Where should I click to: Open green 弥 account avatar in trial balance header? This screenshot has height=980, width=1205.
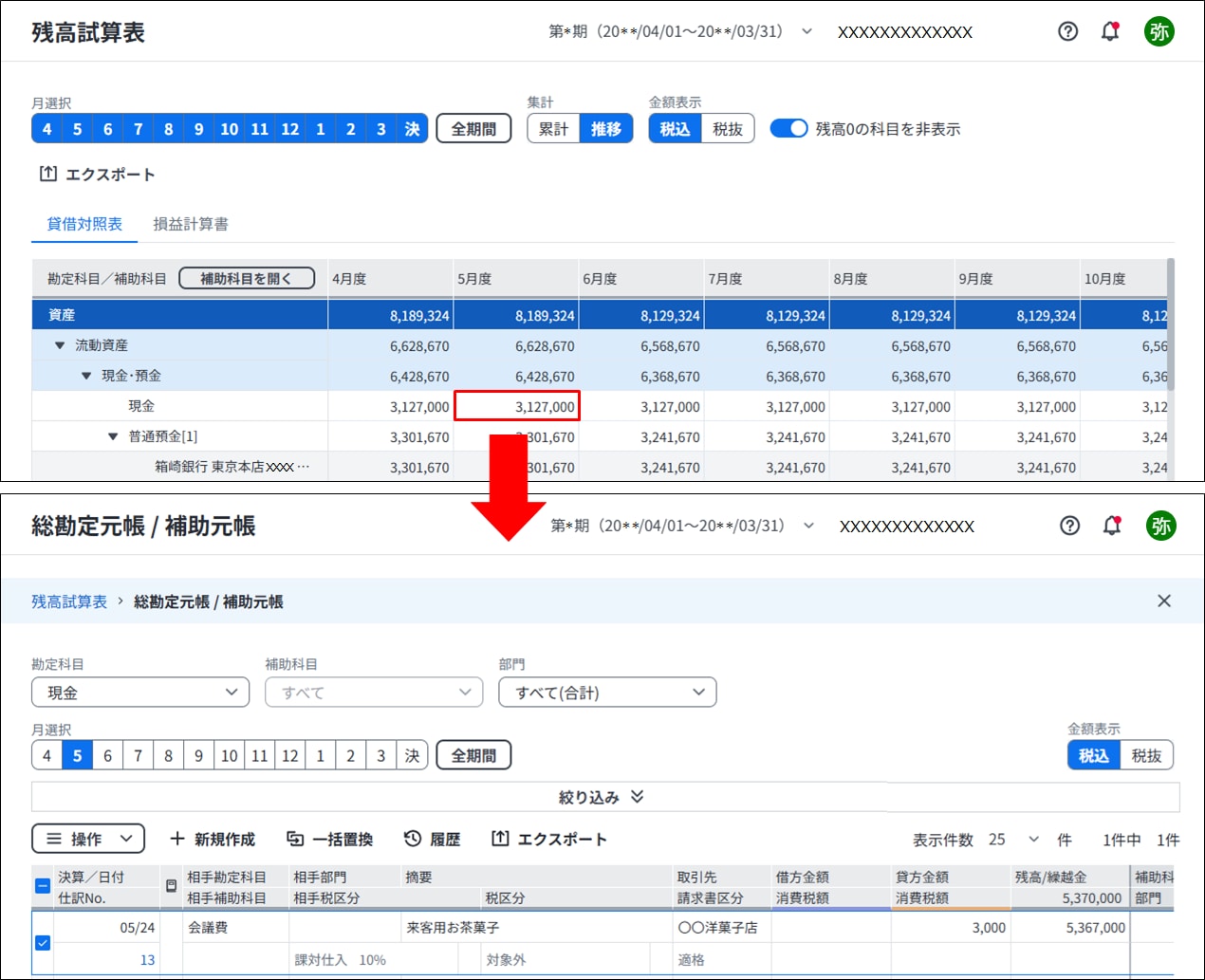pos(1159,31)
